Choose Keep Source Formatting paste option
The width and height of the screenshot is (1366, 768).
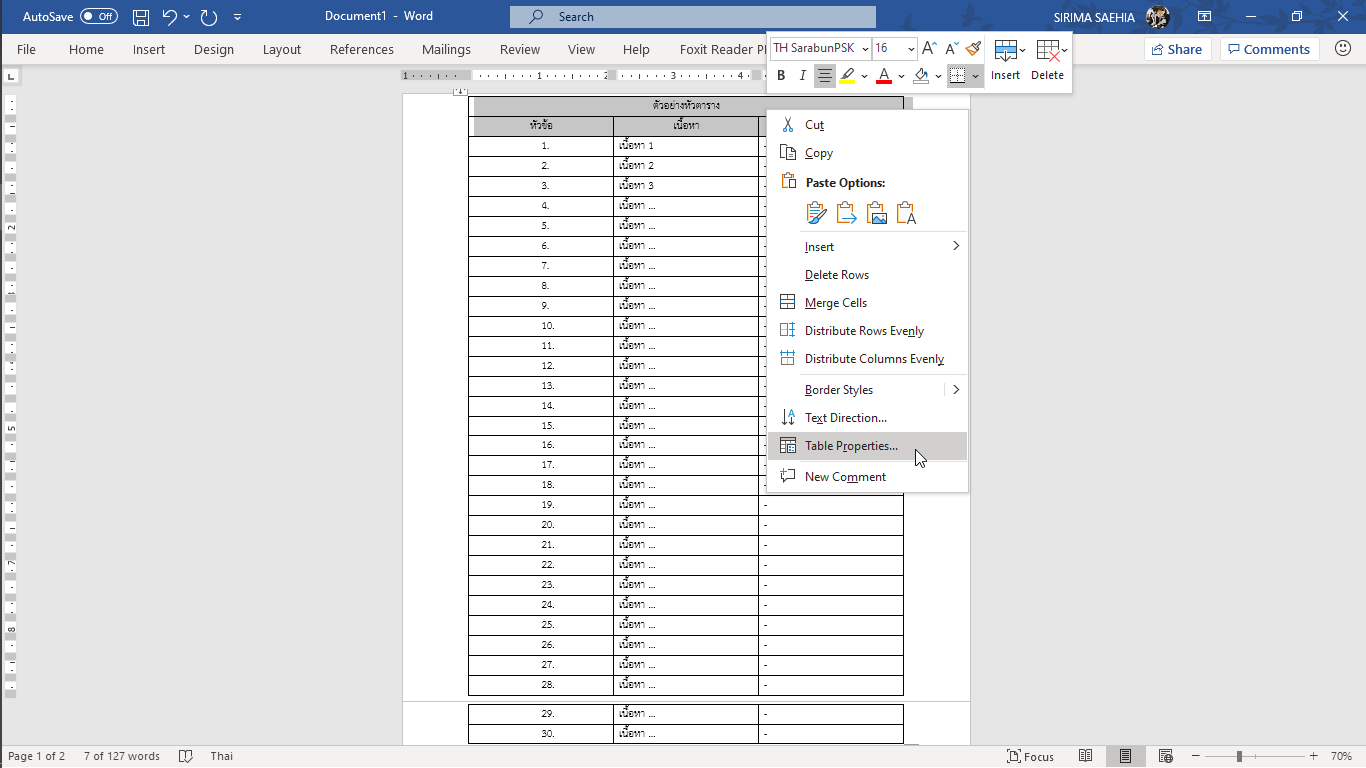(815, 212)
